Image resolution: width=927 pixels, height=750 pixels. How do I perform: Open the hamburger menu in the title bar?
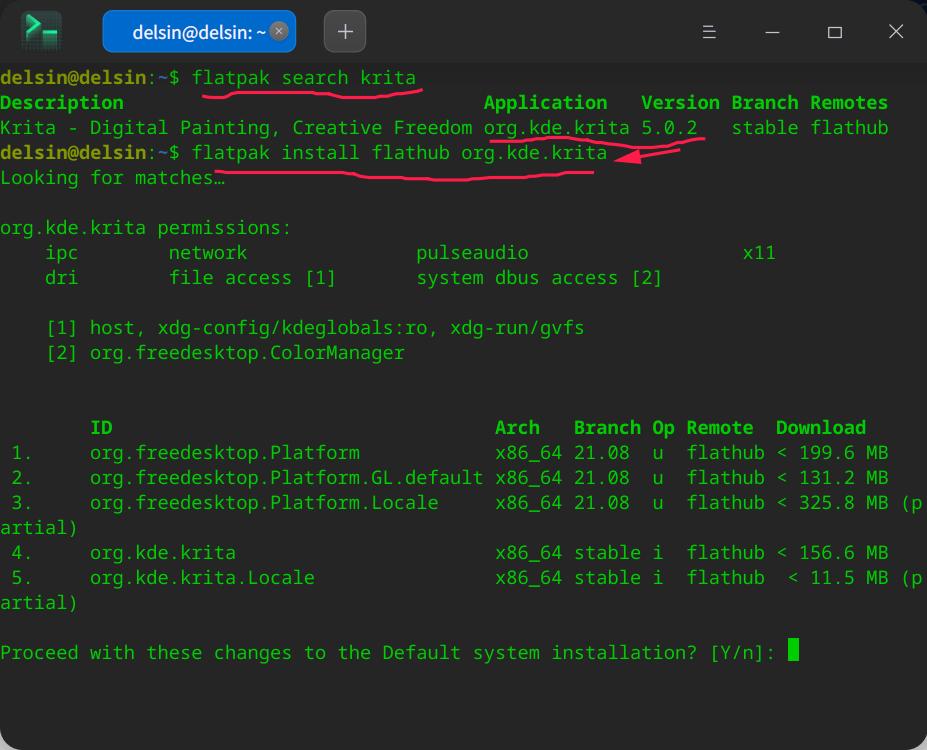(x=709, y=32)
